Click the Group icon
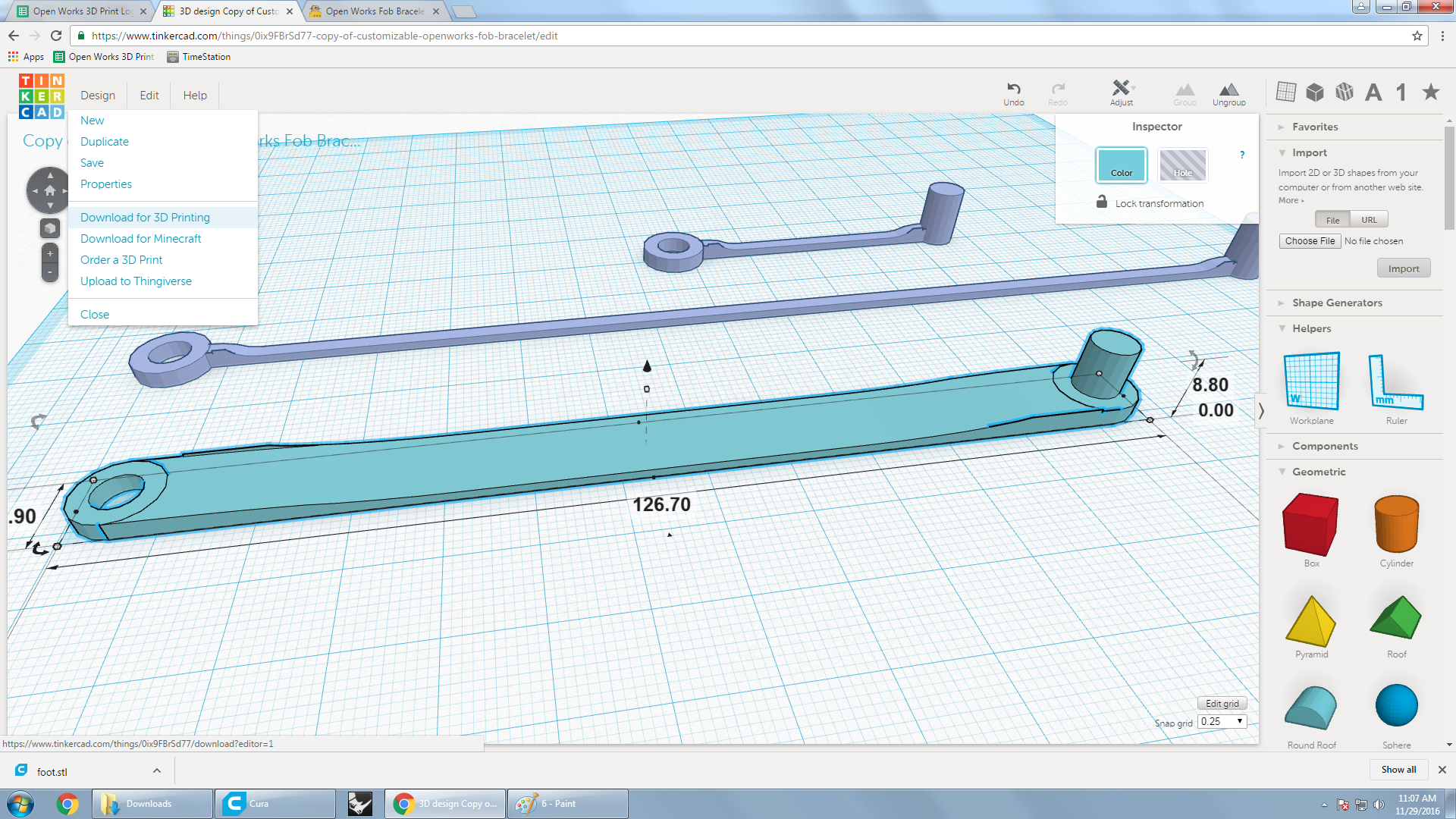Viewport: 1456px width, 819px height. pyautogui.click(x=1185, y=93)
